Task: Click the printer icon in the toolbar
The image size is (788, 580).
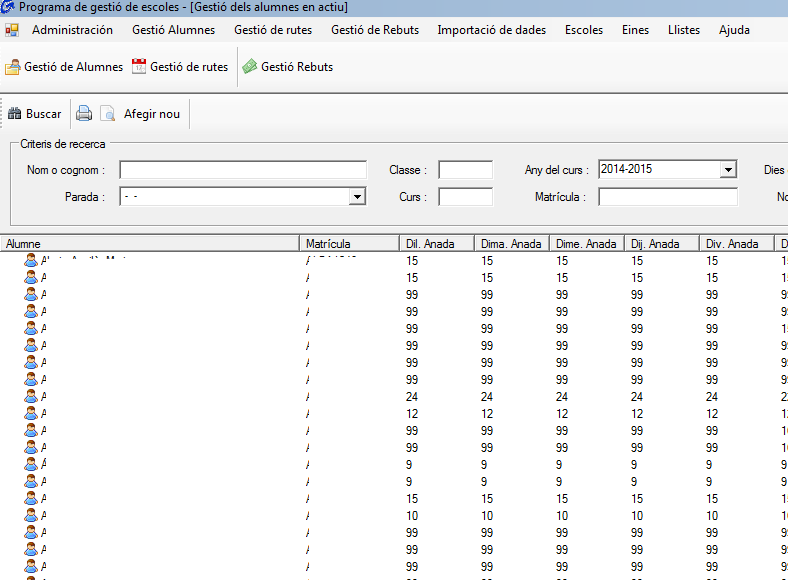Action: click(85, 114)
